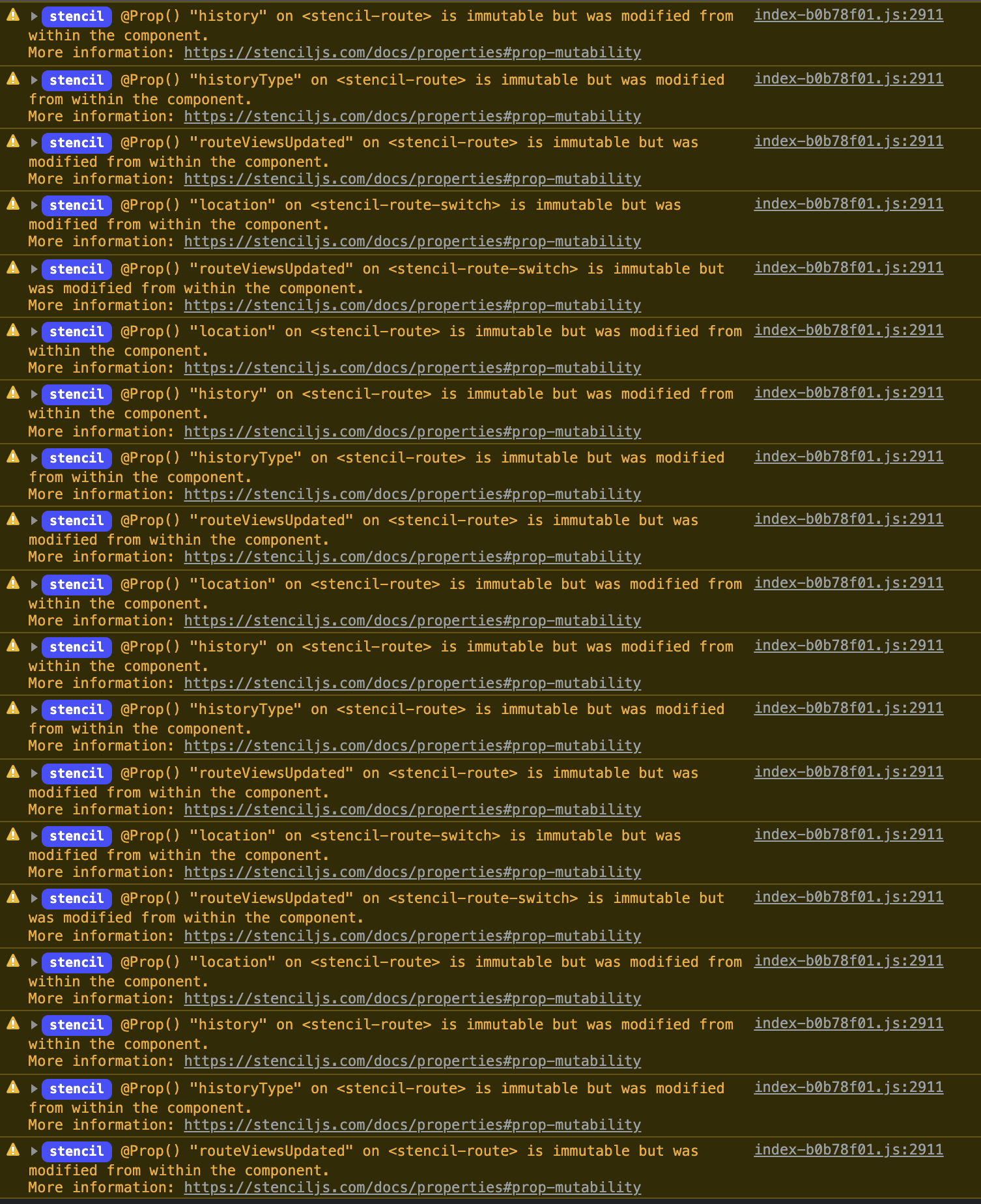The image size is (981, 1204).
Task: Click warning icon of second "historyType" entry
Action: [13, 457]
